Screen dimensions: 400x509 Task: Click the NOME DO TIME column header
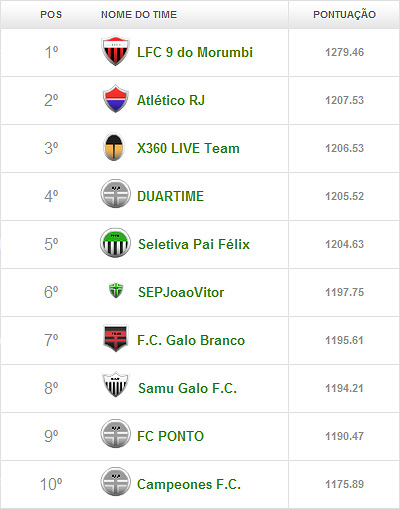139,15
